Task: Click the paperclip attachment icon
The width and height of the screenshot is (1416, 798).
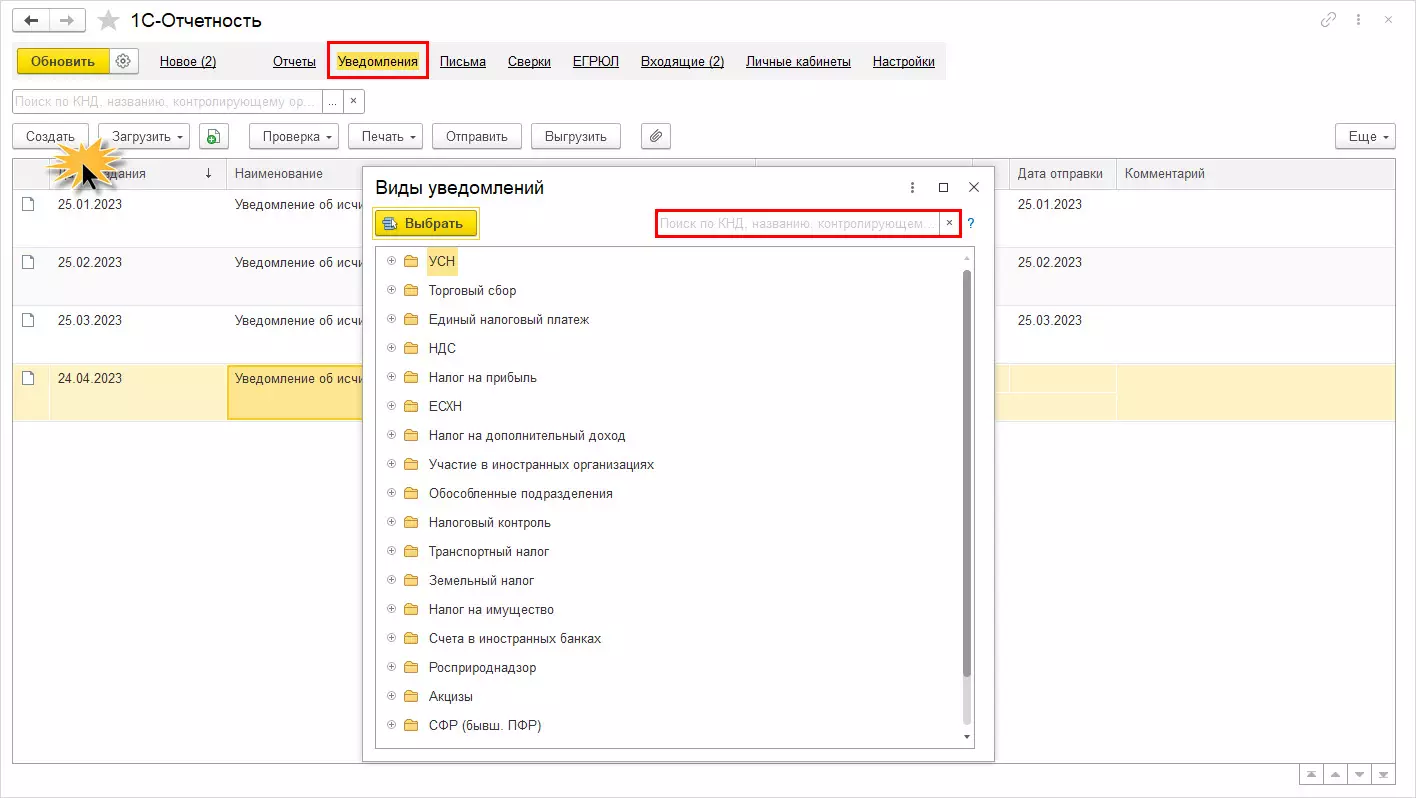Action: coord(655,136)
